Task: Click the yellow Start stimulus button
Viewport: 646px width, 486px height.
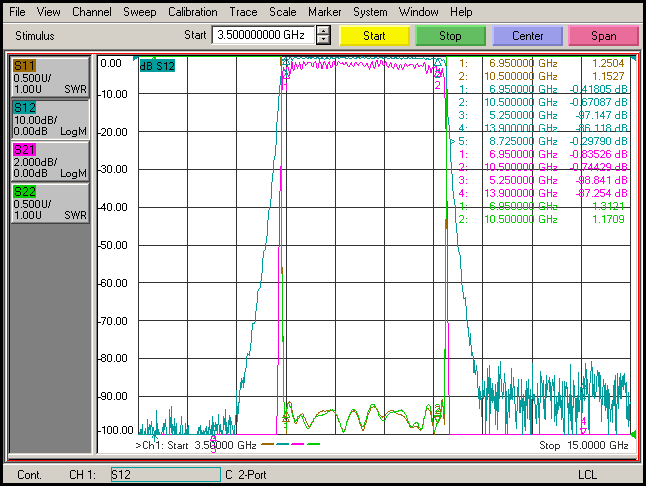Action: (374, 36)
